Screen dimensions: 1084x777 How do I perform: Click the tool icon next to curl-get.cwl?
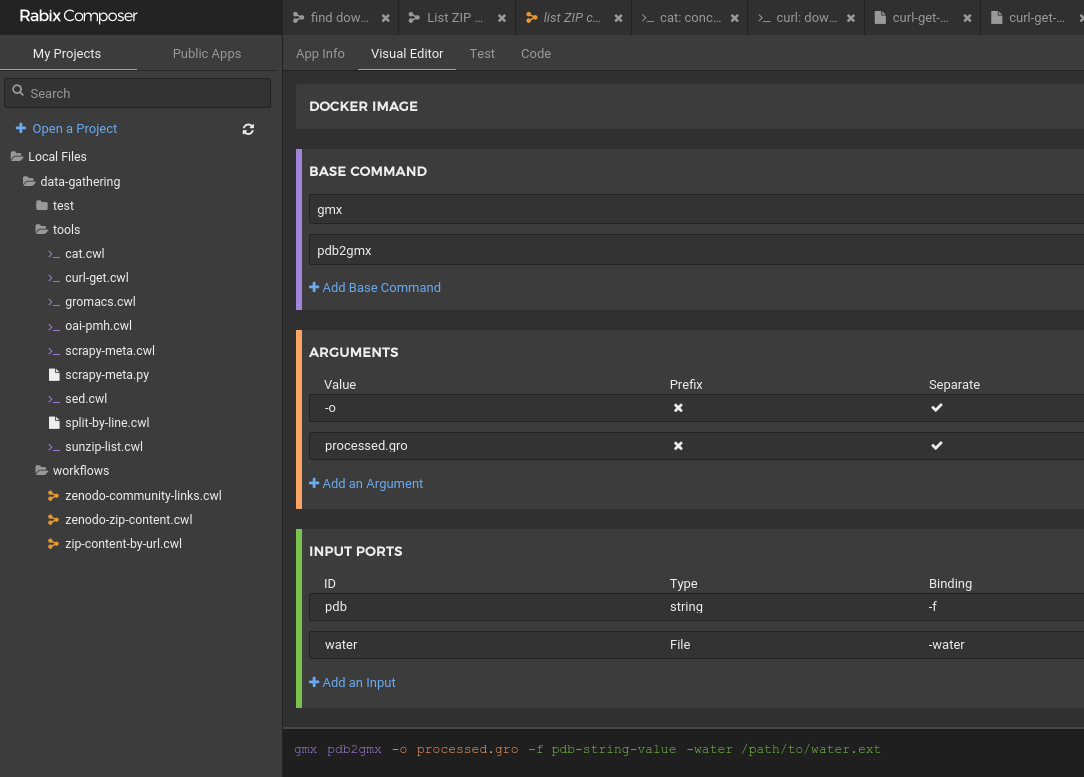click(54, 279)
